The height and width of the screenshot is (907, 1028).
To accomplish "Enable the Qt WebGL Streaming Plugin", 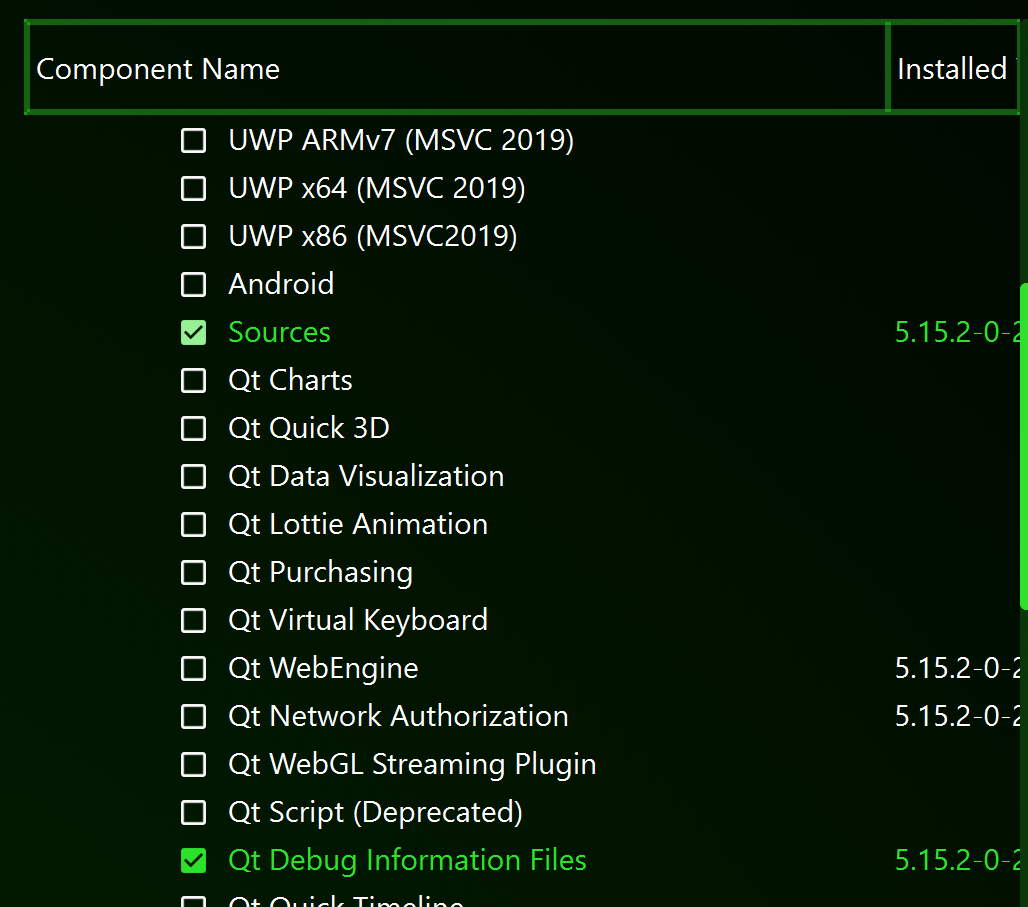I will click(193, 764).
